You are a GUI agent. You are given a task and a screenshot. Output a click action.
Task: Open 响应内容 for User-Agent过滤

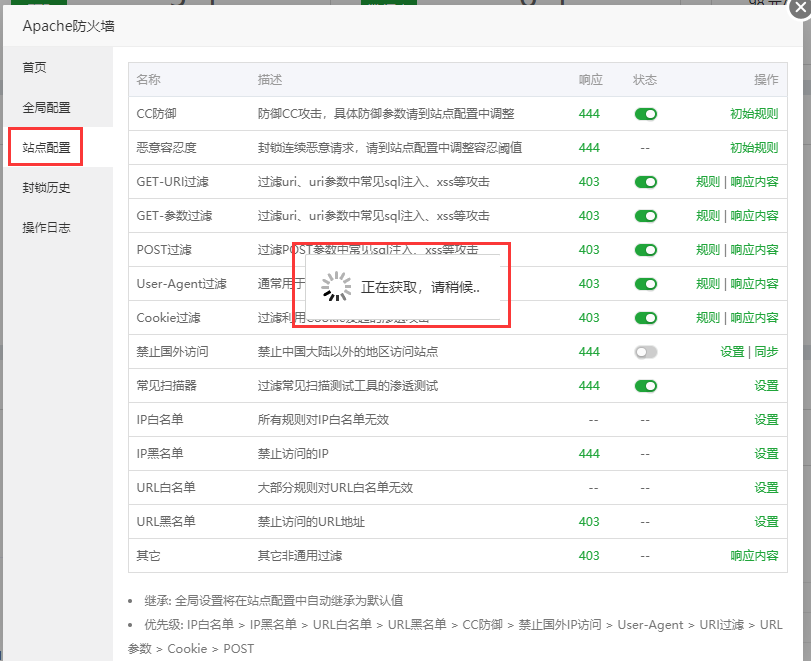(x=754, y=284)
